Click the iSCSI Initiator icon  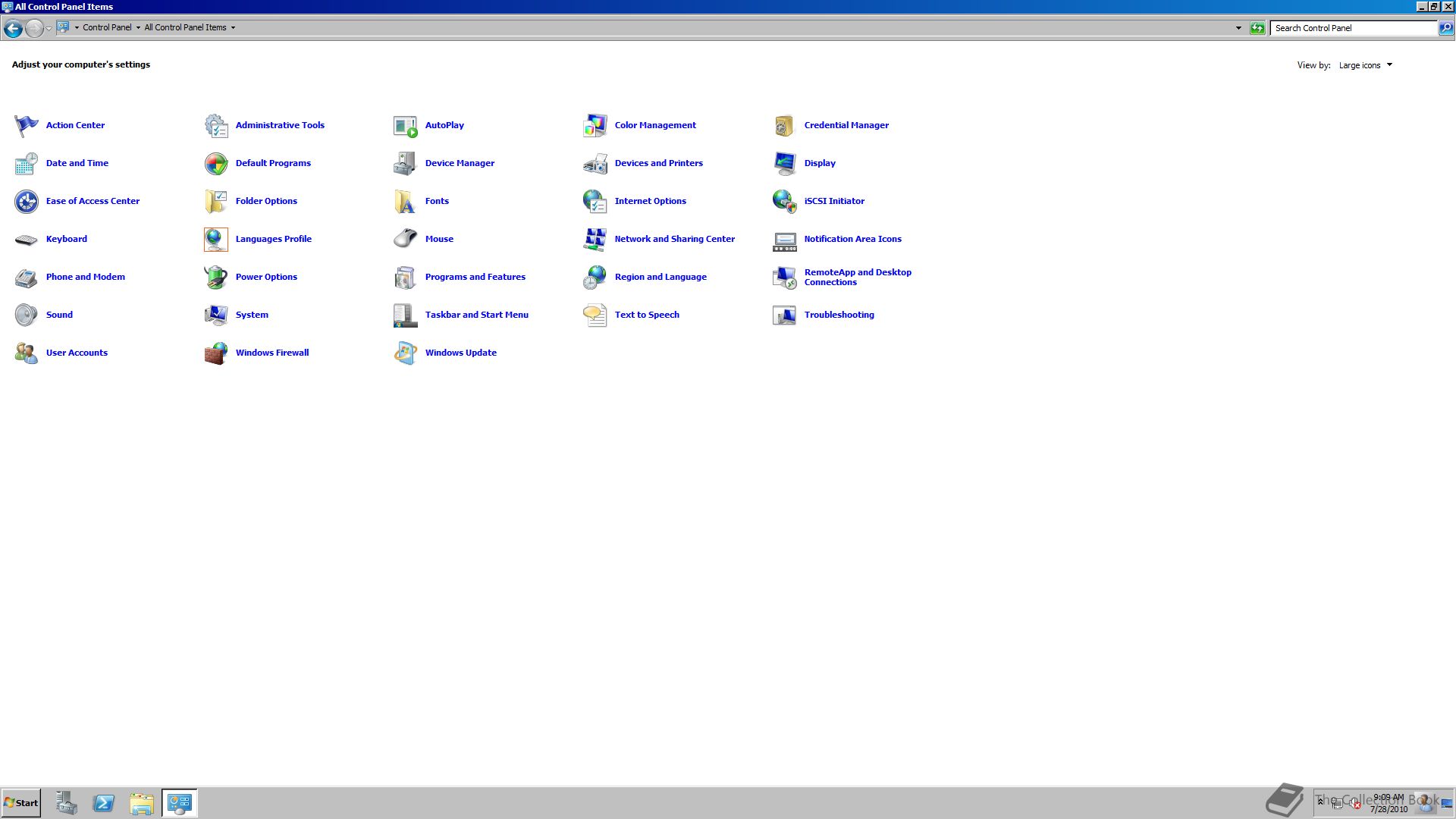coord(785,201)
